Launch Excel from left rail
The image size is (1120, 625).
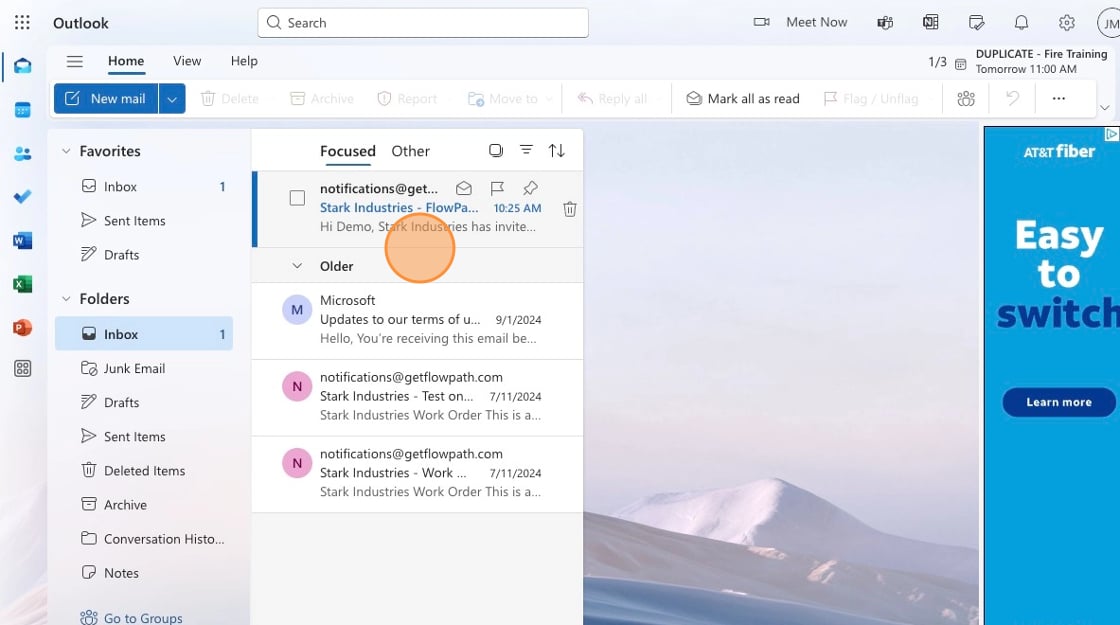[x=22, y=284]
